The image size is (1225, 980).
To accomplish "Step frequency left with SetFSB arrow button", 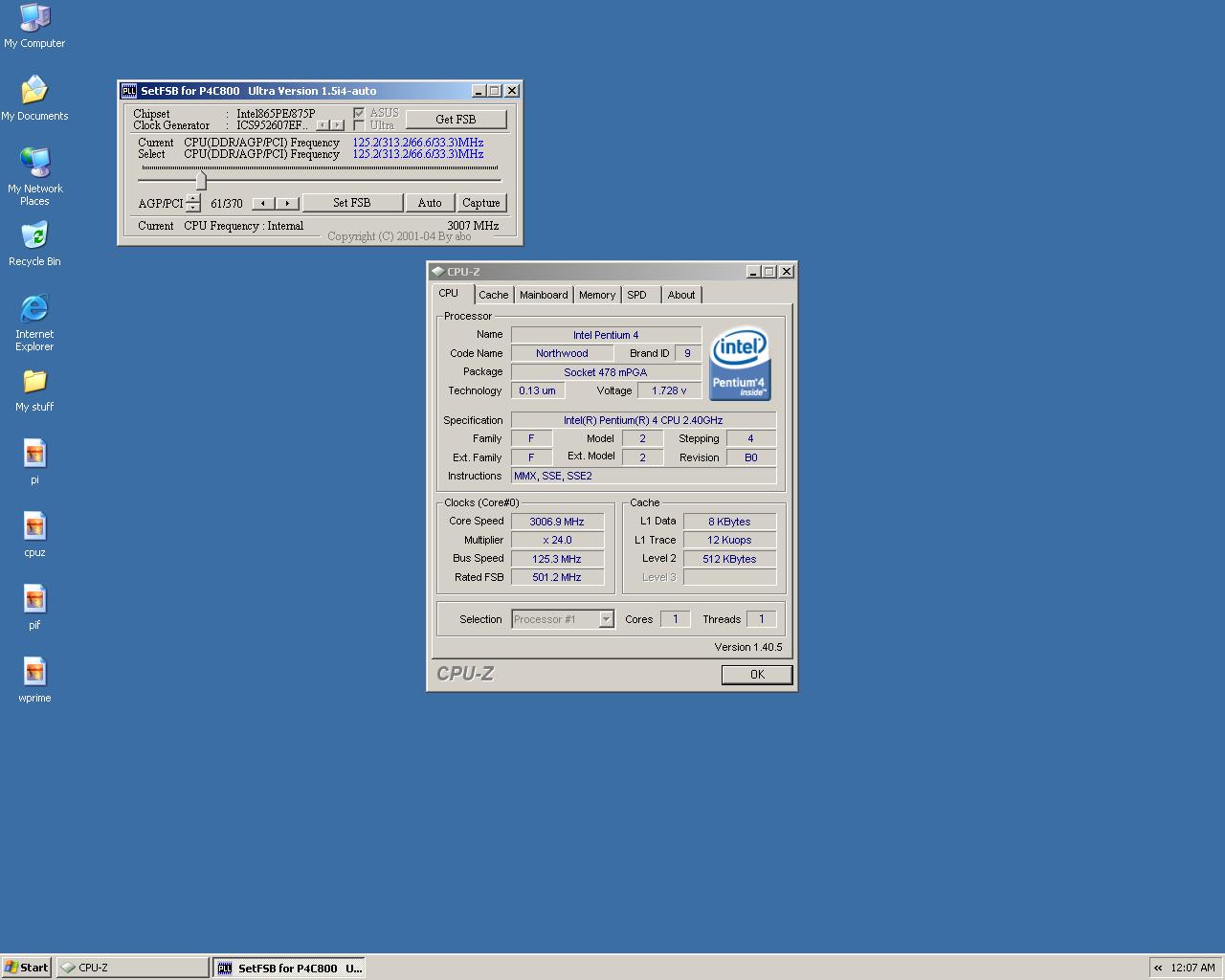I will [x=263, y=203].
